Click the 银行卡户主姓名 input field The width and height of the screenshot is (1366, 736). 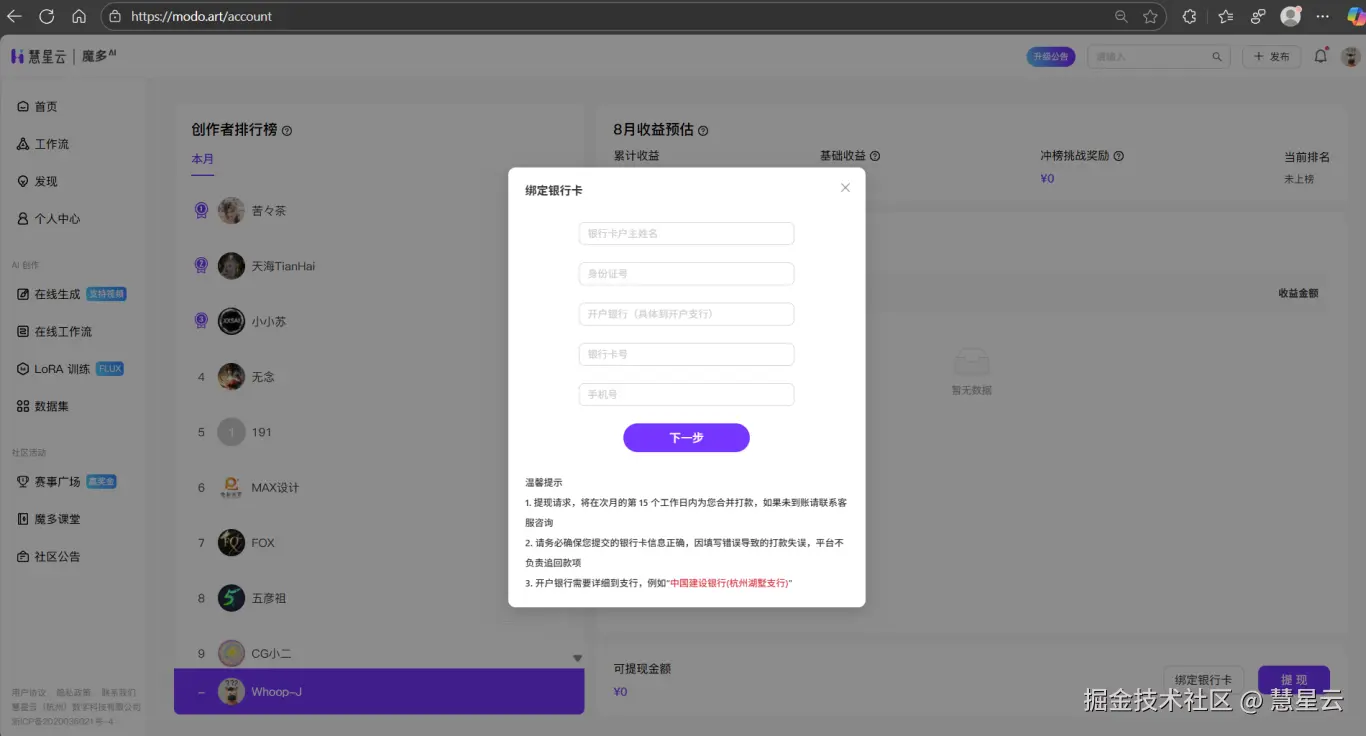(x=686, y=233)
